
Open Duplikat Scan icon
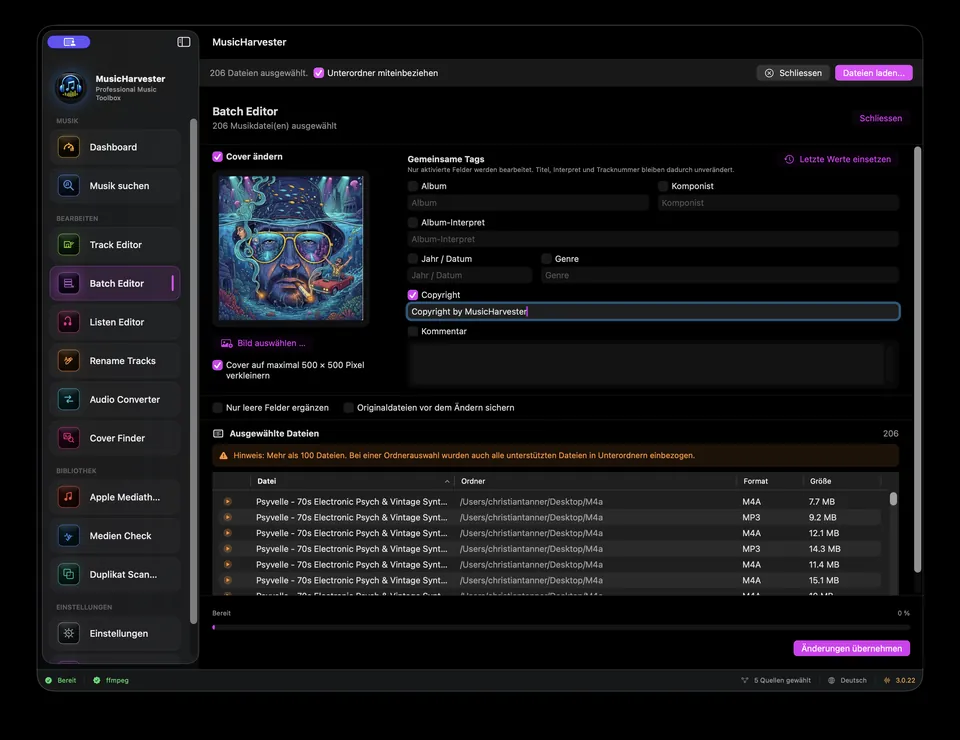coord(69,574)
